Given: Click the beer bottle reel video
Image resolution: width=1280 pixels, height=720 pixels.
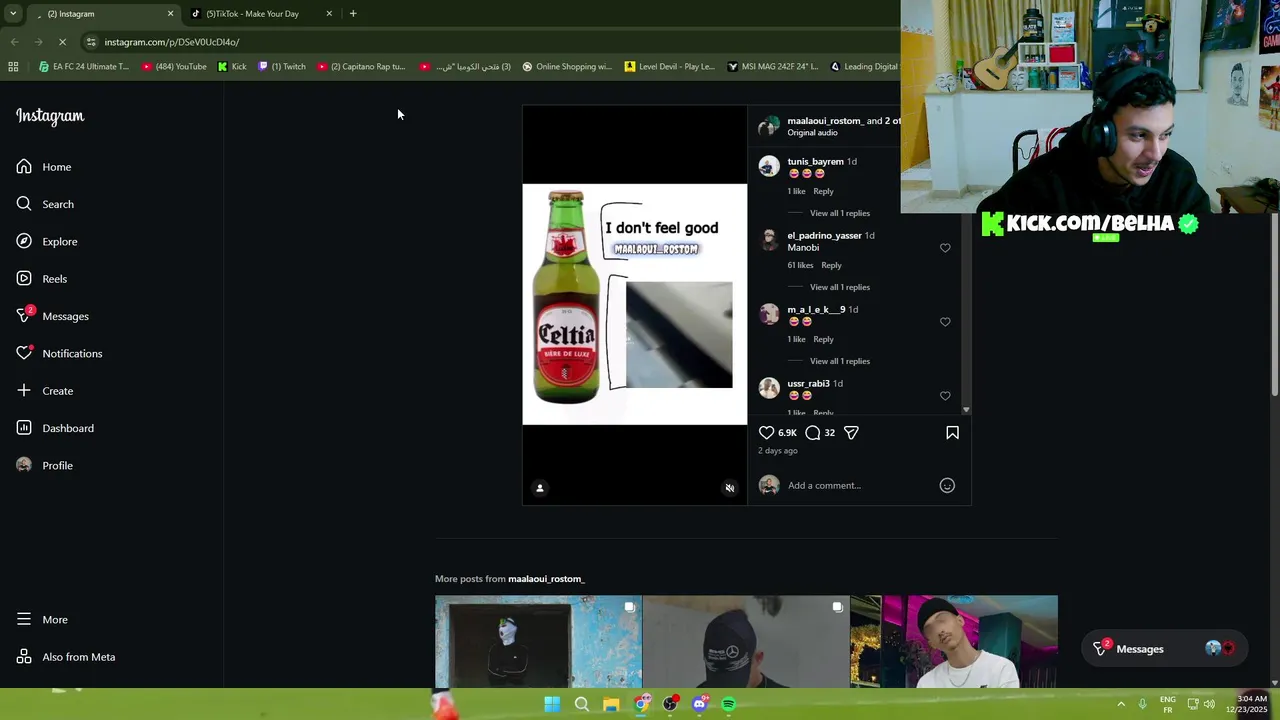Looking at the screenshot, I should point(635,304).
